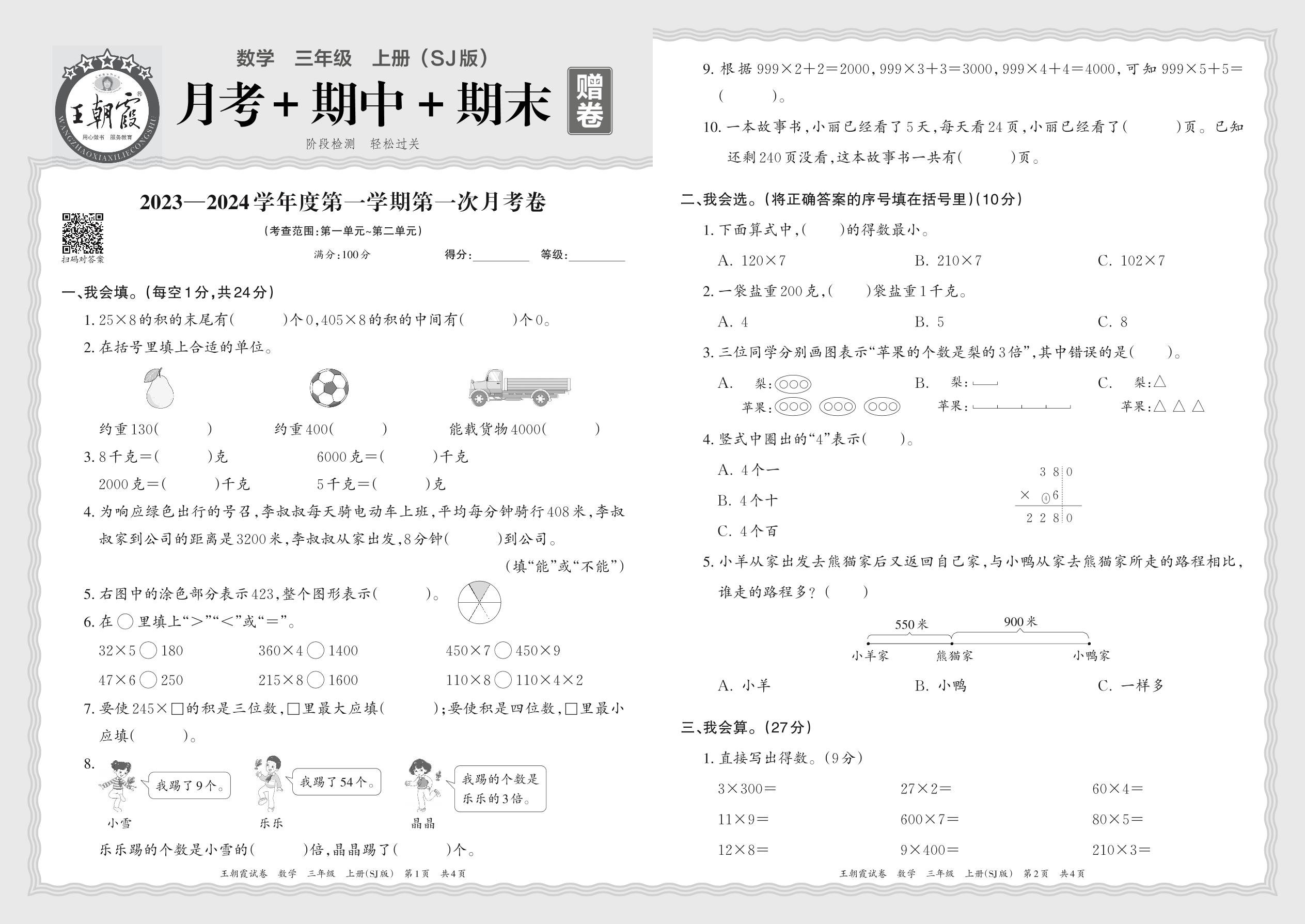Select option A. 120×7
Screen dimensions: 1305x924
[751, 261]
